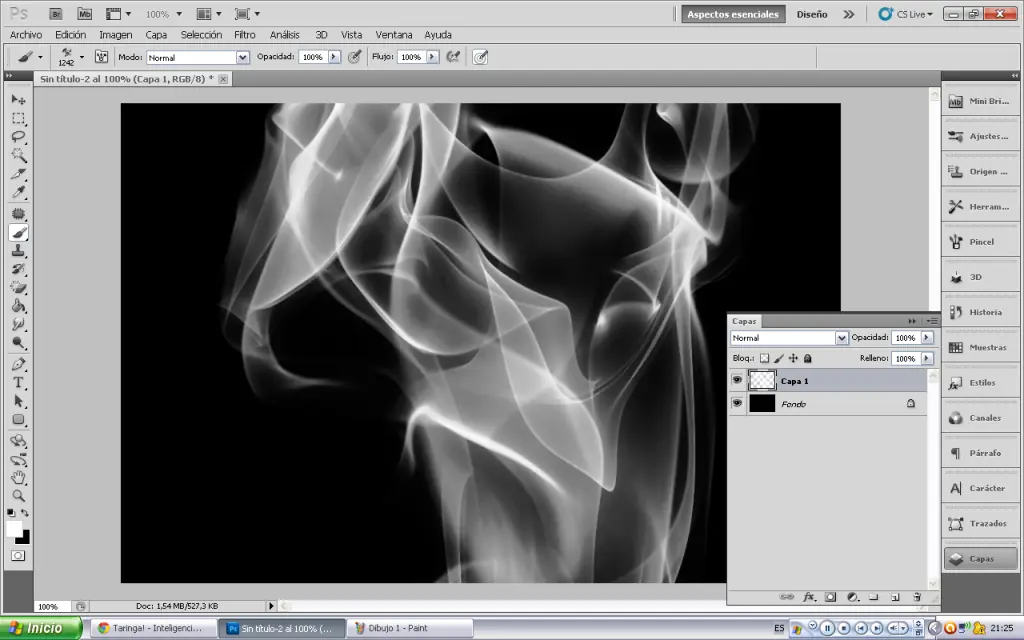Select the 3D Object Rotate tool
The height and width of the screenshot is (640, 1024).
(x=18, y=441)
